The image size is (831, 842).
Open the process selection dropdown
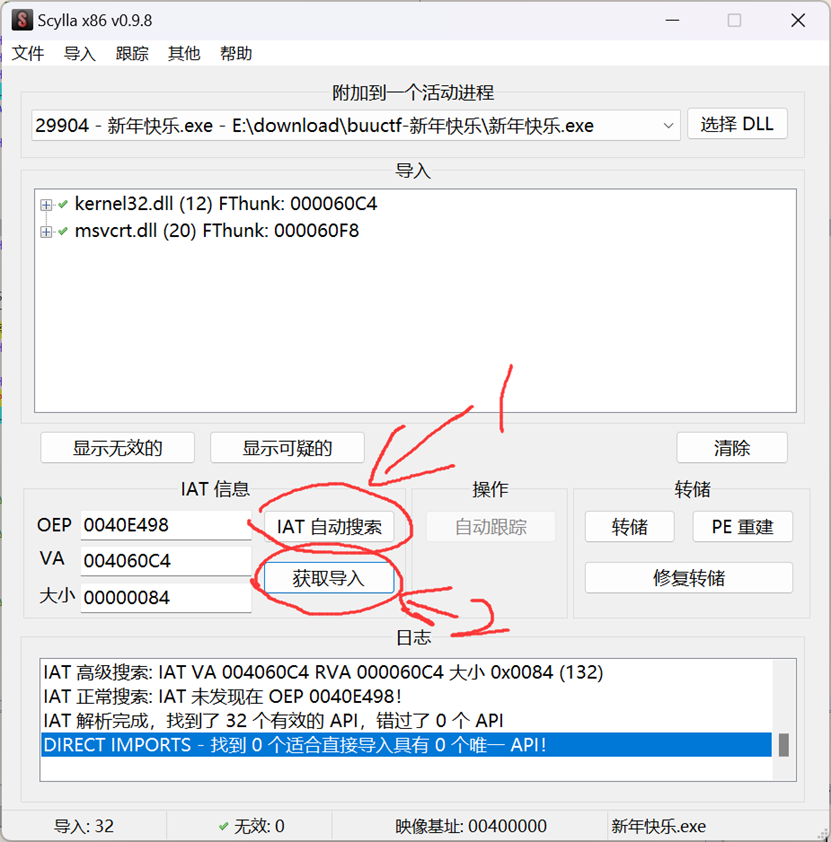pos(668,126)
